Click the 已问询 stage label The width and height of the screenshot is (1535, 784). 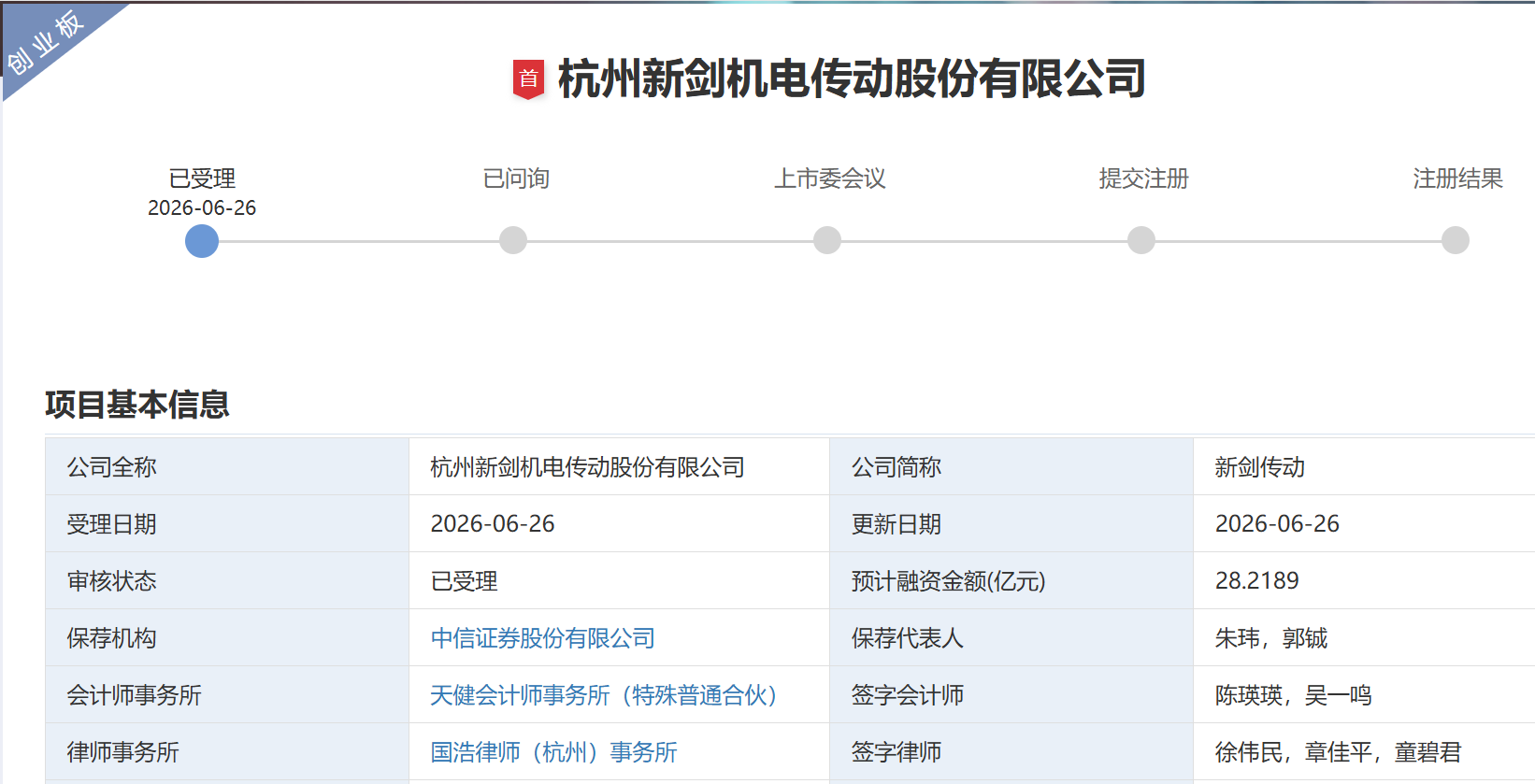coord(516,178)
